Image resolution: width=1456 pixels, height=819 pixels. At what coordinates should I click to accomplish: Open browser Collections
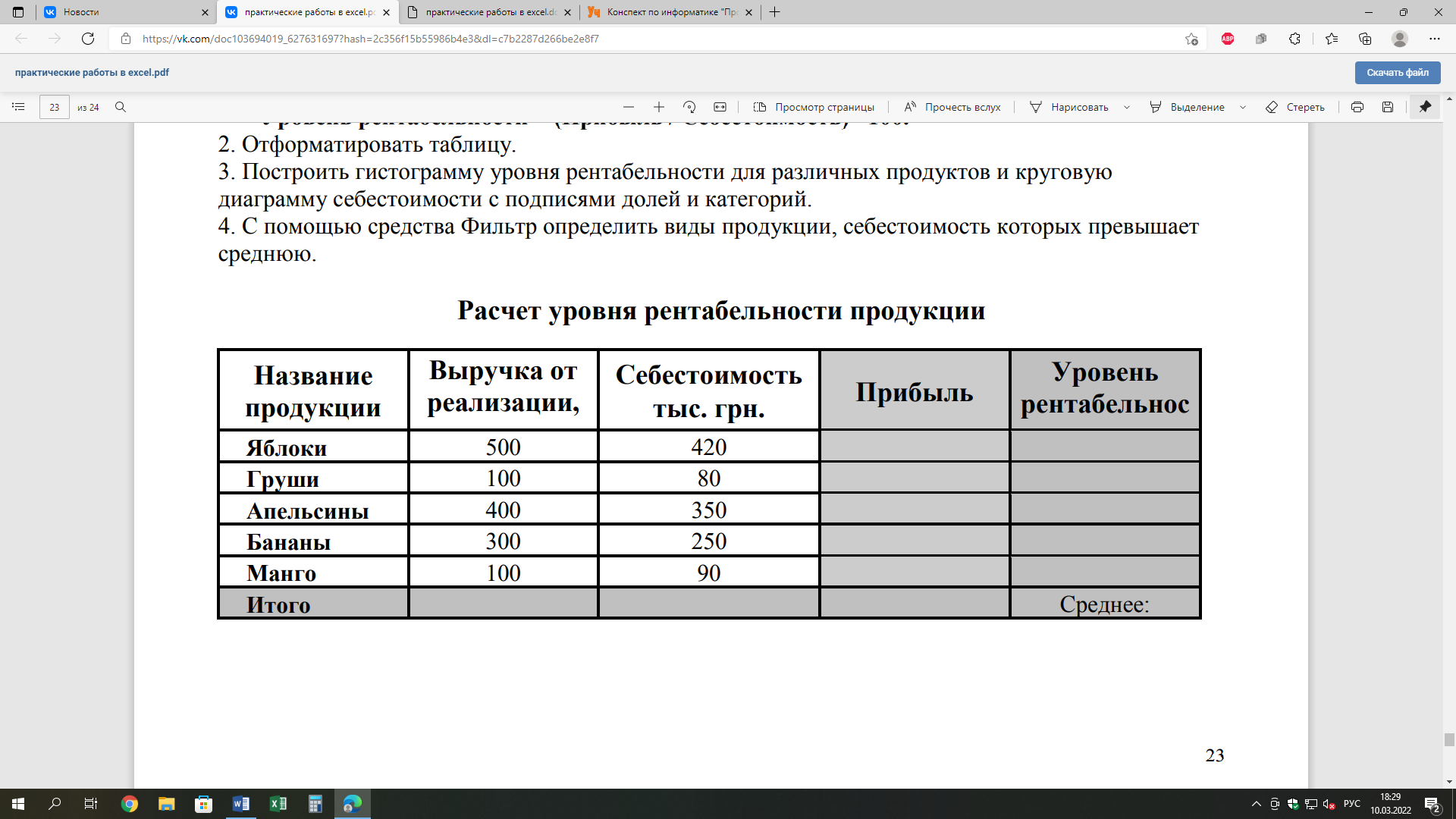[1365, 39]
